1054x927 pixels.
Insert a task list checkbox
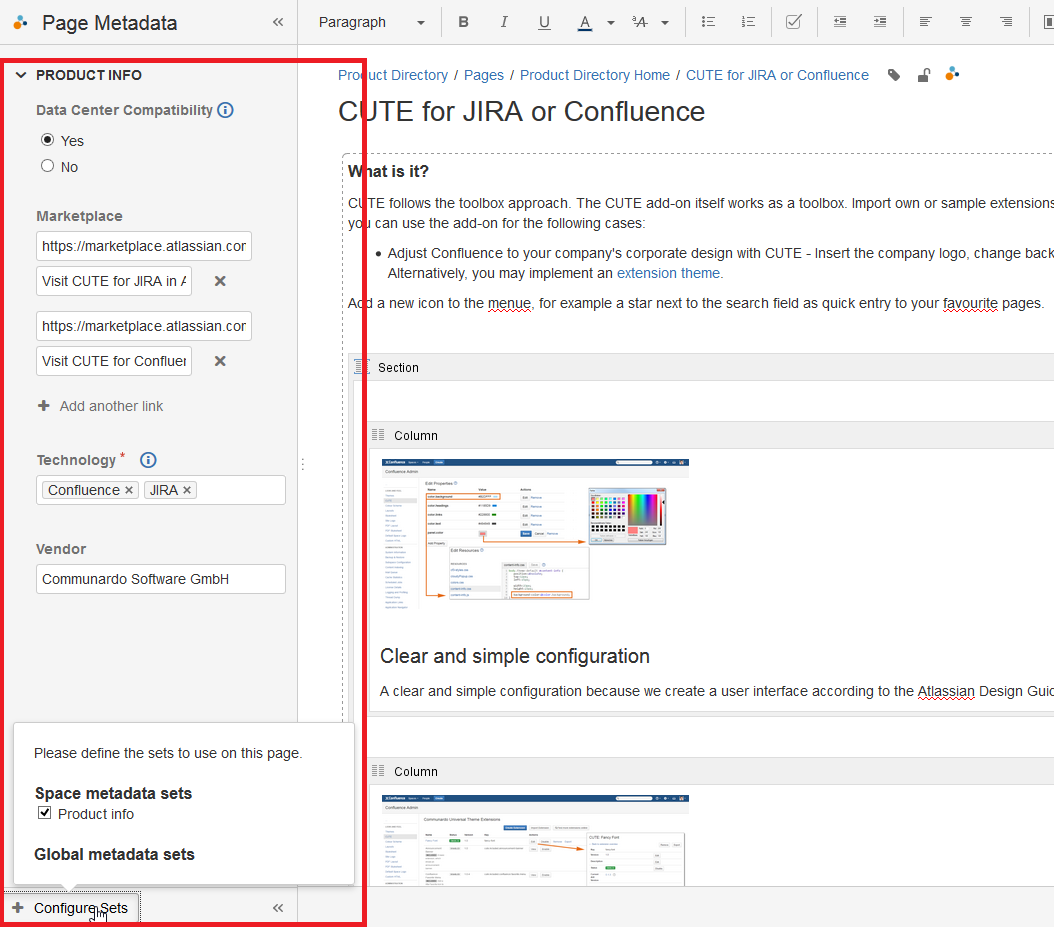click(x=793, y=22)
